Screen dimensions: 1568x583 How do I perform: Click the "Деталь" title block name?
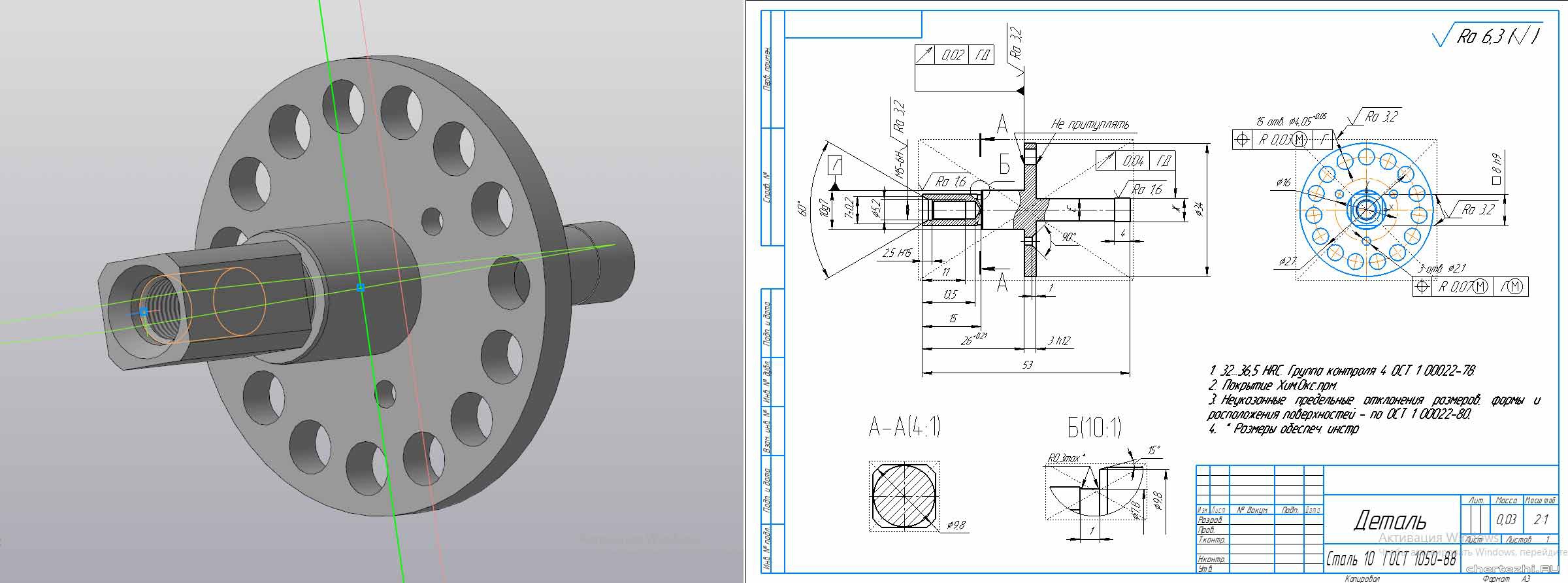coord(1390,521)
